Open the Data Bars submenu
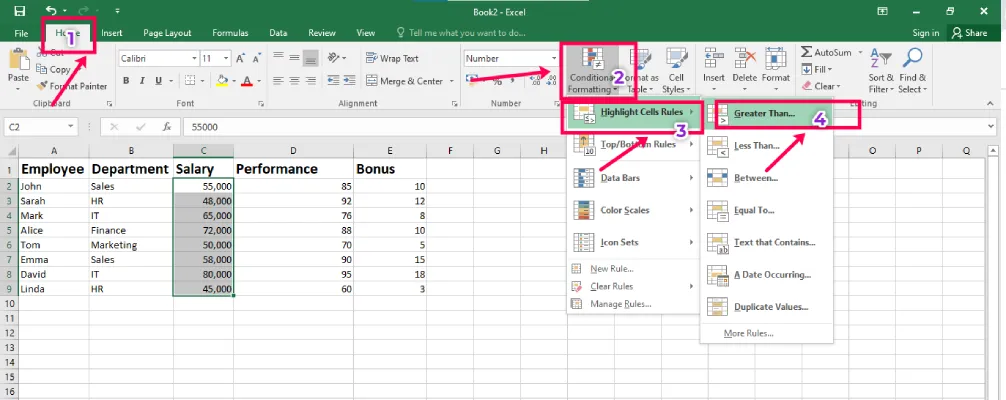This screenshot has width=1006, height=400. (x=633, y=177)
